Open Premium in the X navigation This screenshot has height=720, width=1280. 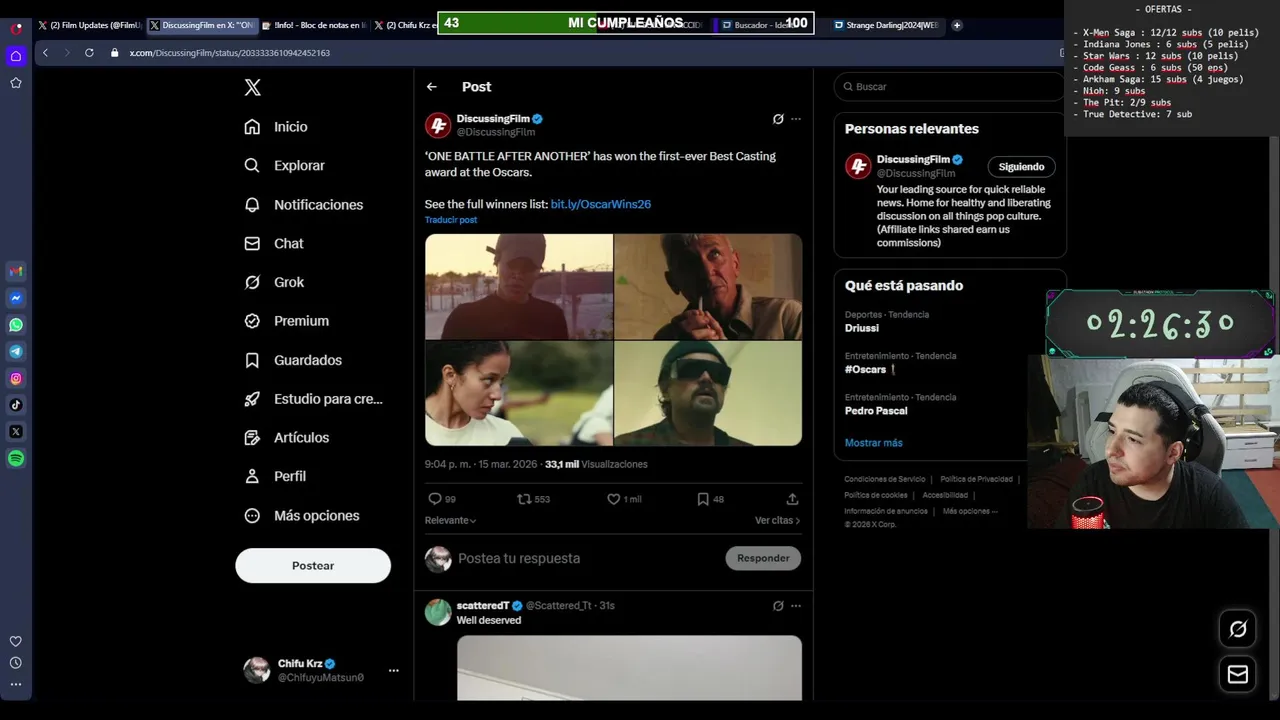point(287,321)
